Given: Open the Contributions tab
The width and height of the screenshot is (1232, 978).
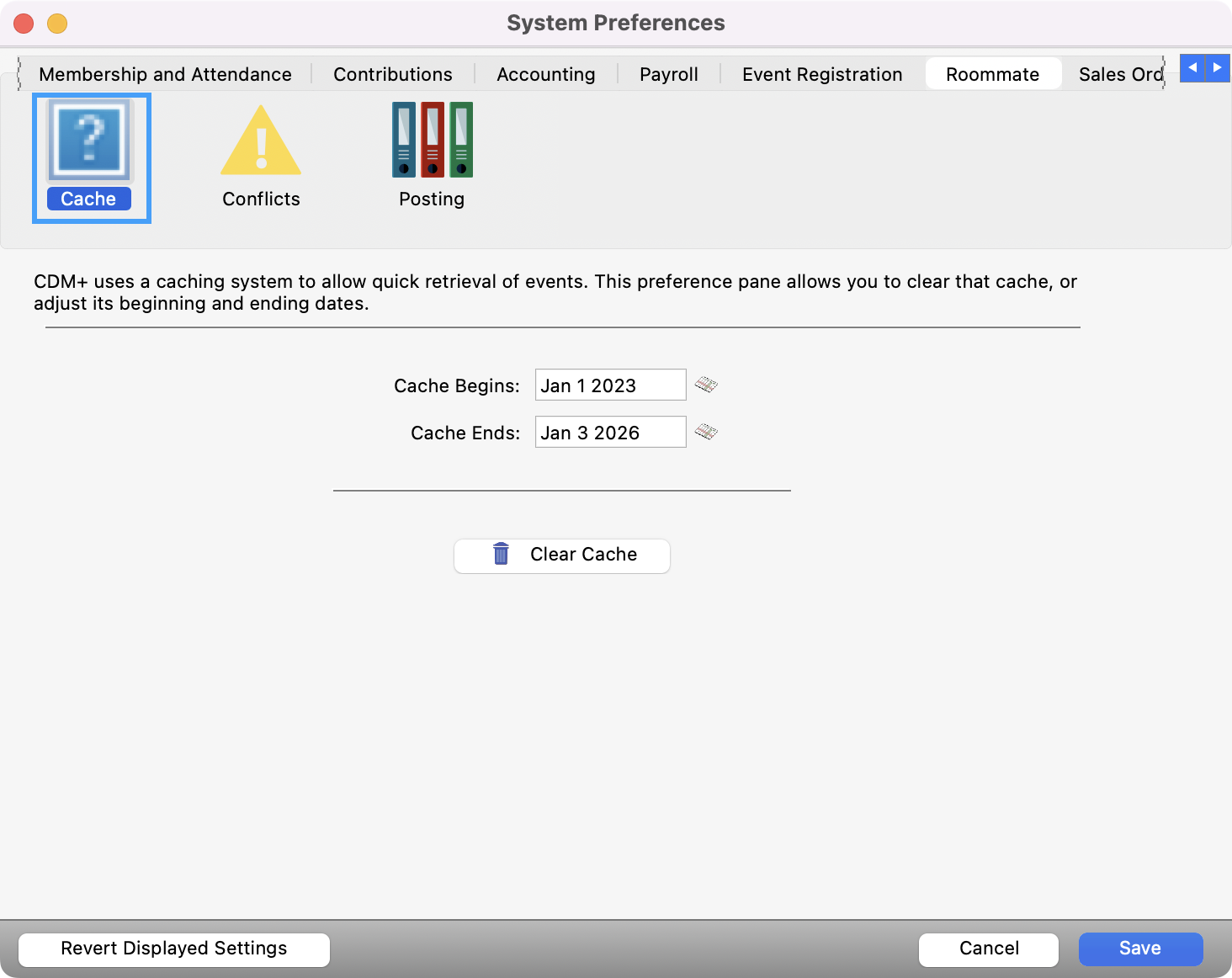Looking at the screenshot, I should pos(393,74).
